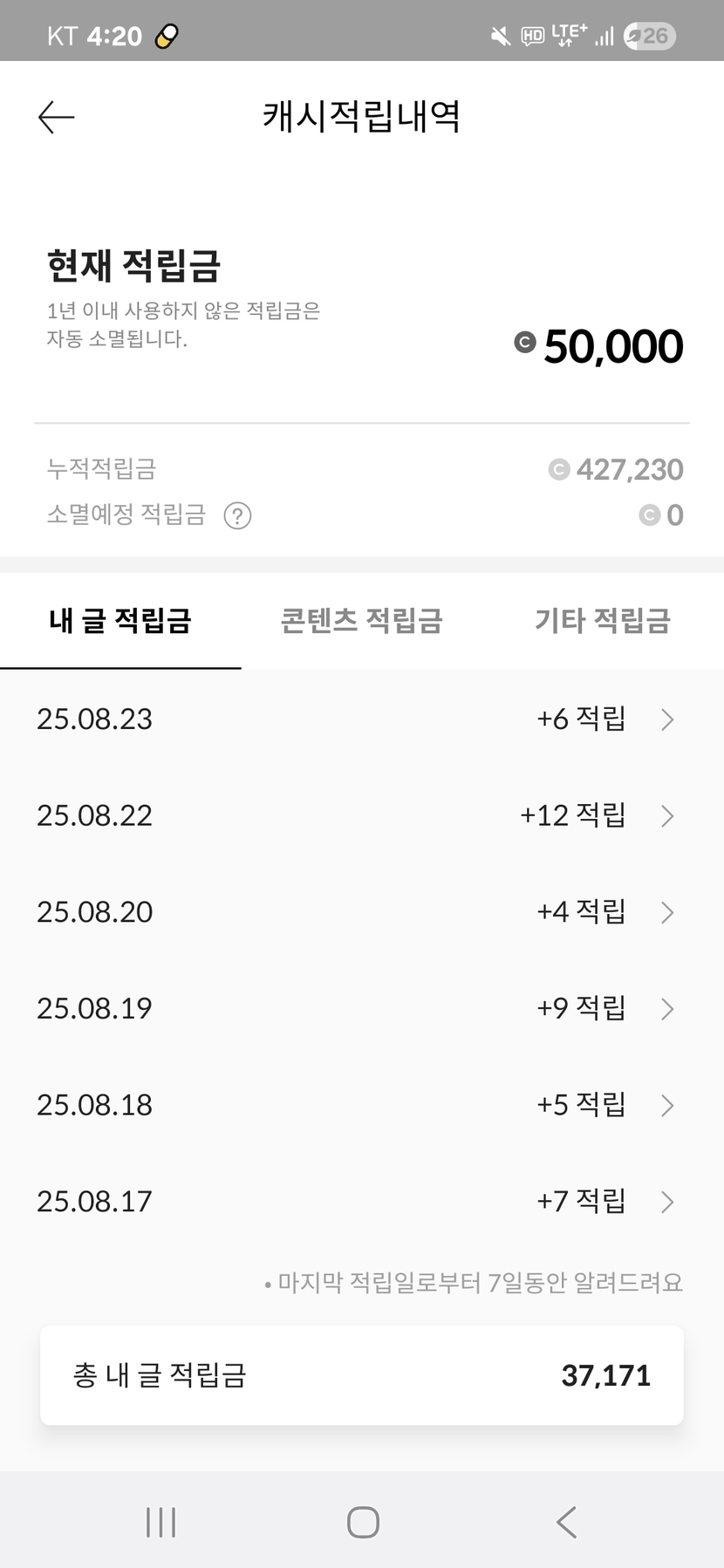The width and height of the screenshot is (724, 1568).
Task: Select the 내 글 적립금 tab
Action: (120, 621)
